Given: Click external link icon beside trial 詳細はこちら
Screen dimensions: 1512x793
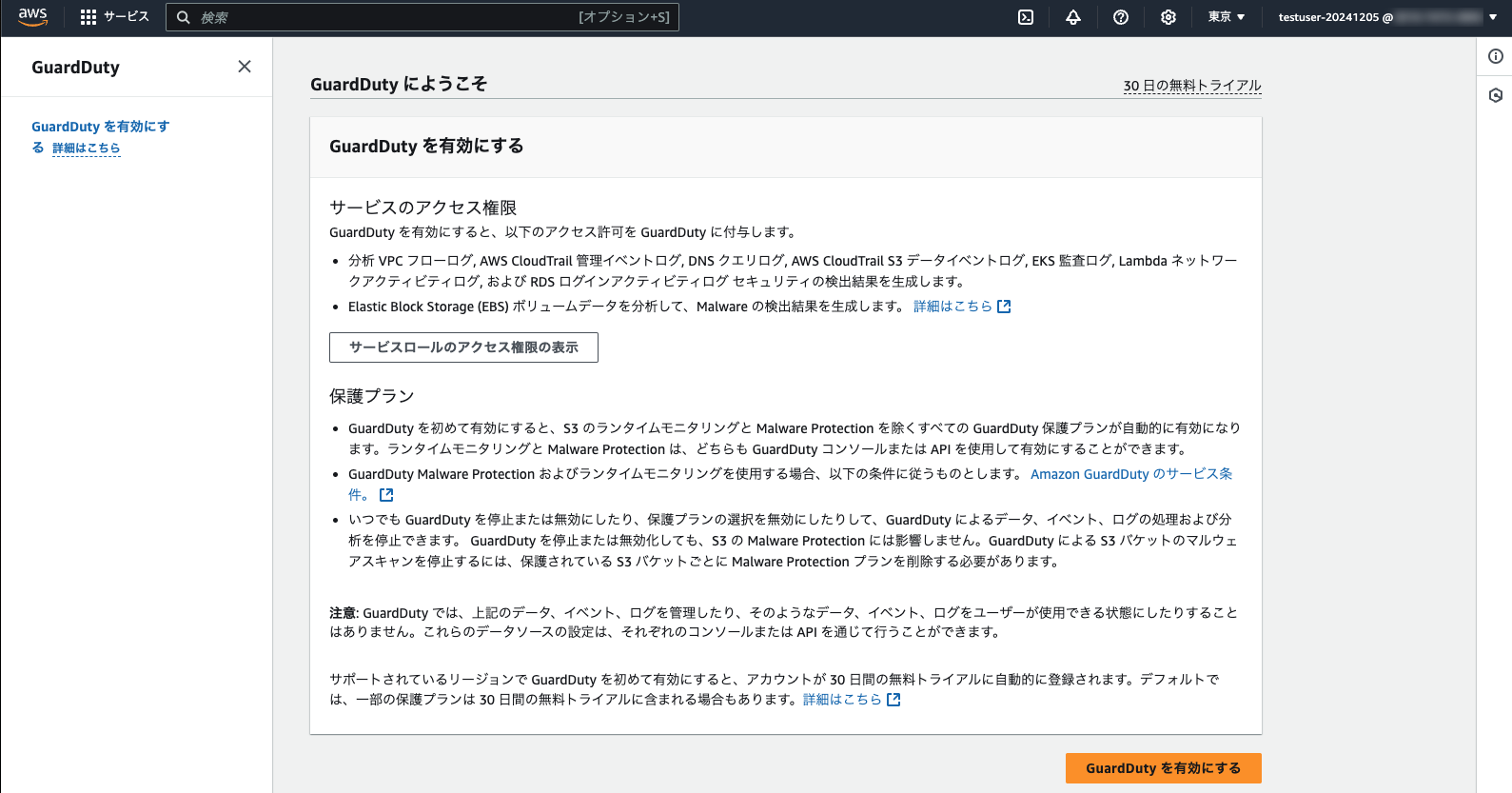Looking at the screenshot, I should pyautogui.click(x=893, y=700).
